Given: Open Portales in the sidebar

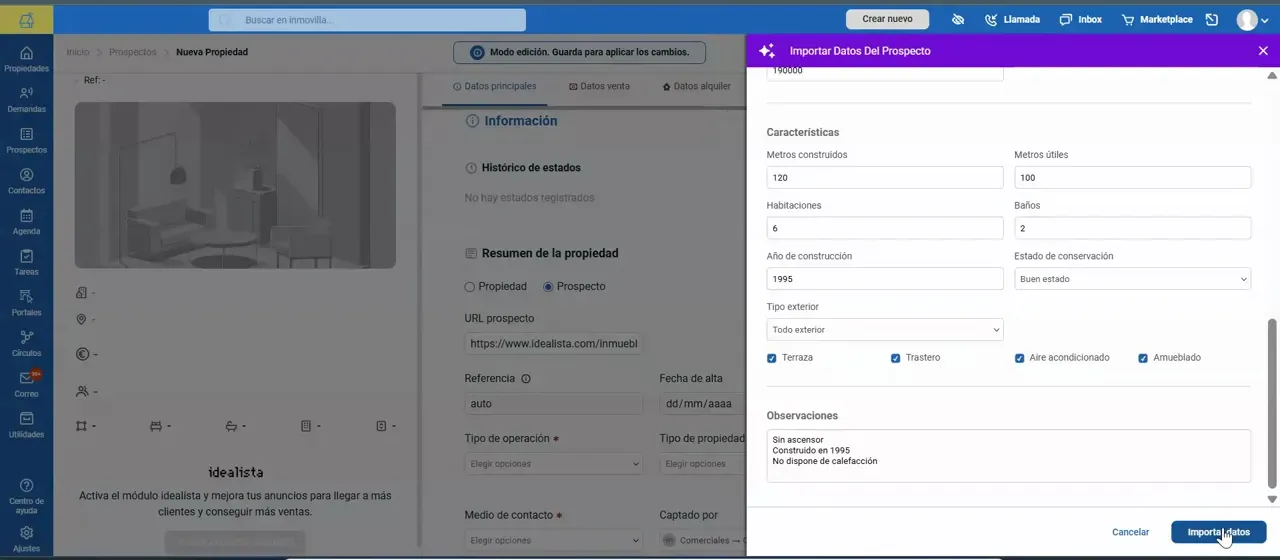Looking at the screenshot, I should click(x=26, y=303).
